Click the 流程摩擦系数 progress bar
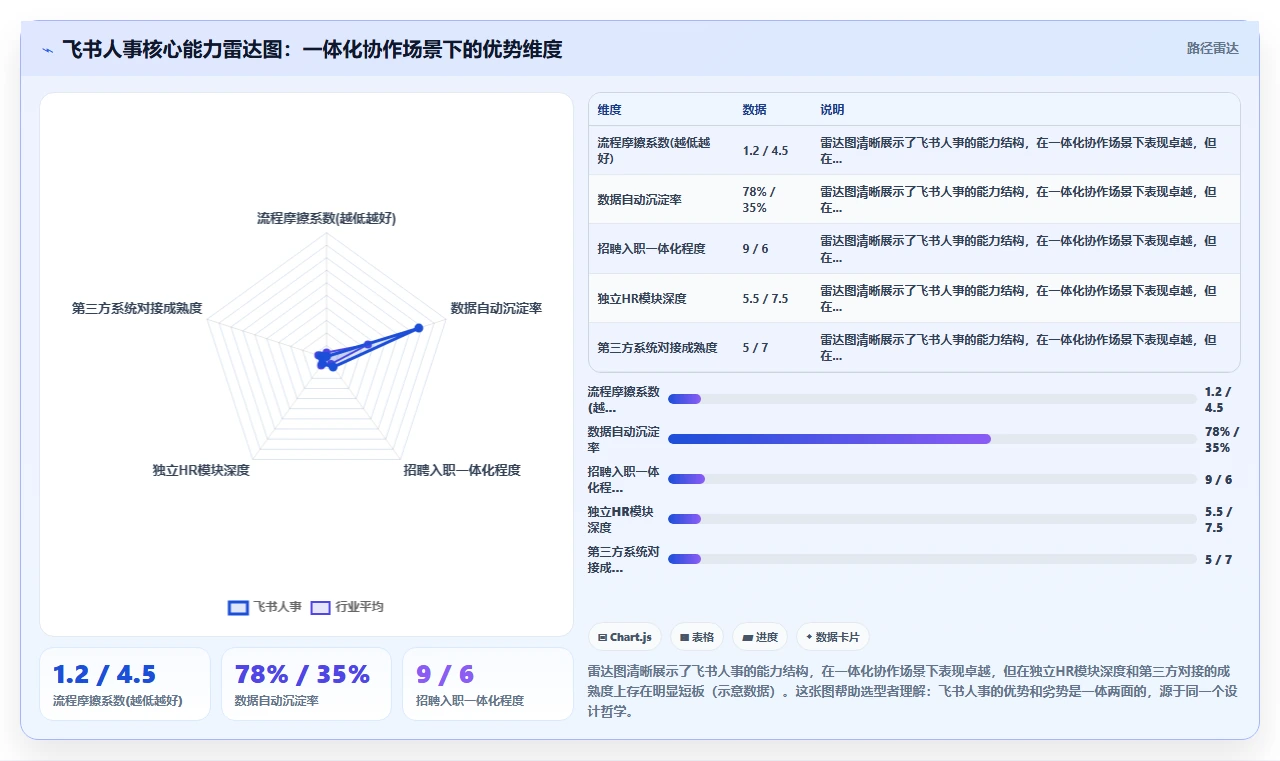1280x761 pixels. [x=932, y=399]
